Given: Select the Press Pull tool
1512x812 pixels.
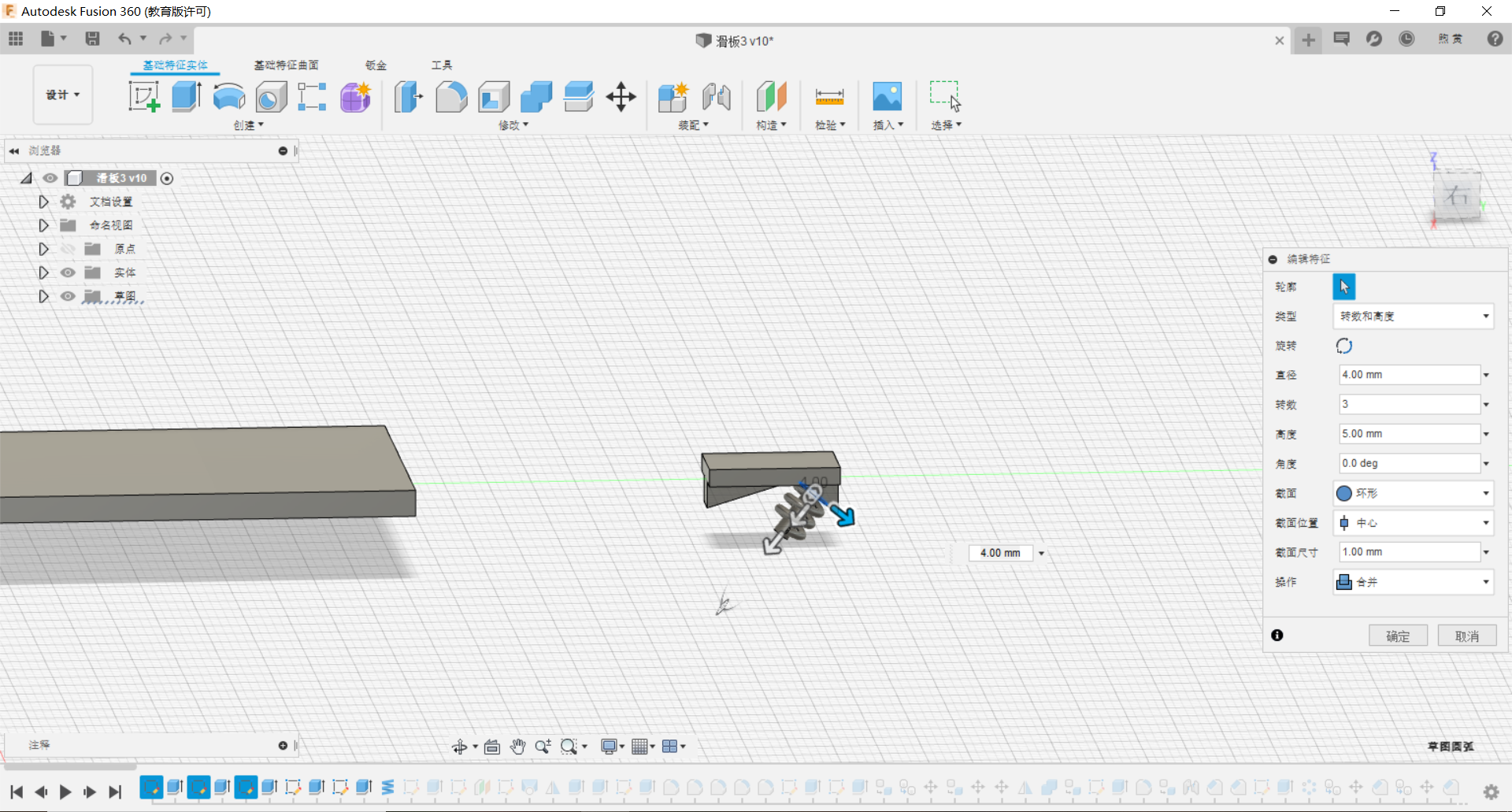Looking at the screenshot, I should [x=408, y=97].
